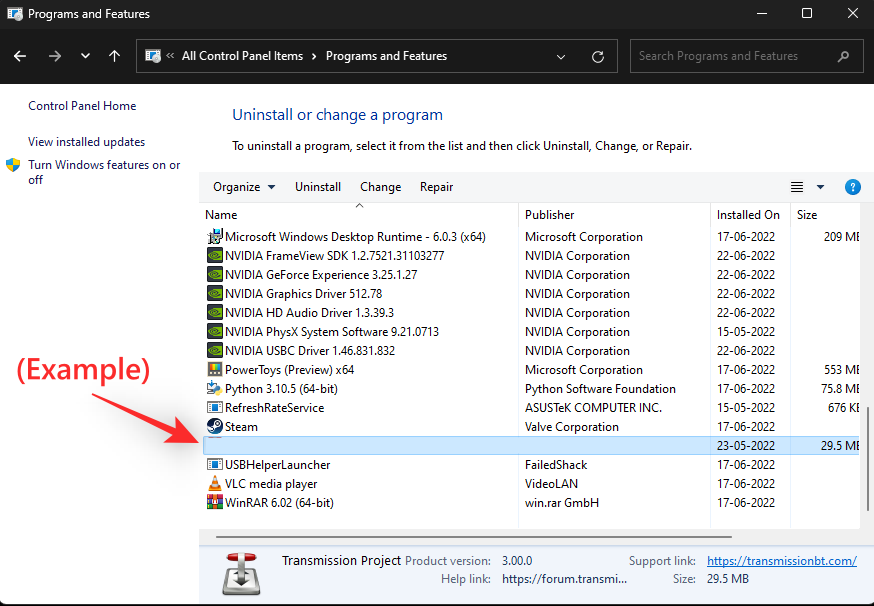This screenshot has height=606, width=874.
Task: Click the Uninstall toolbar option
Action: pos(318,187)
